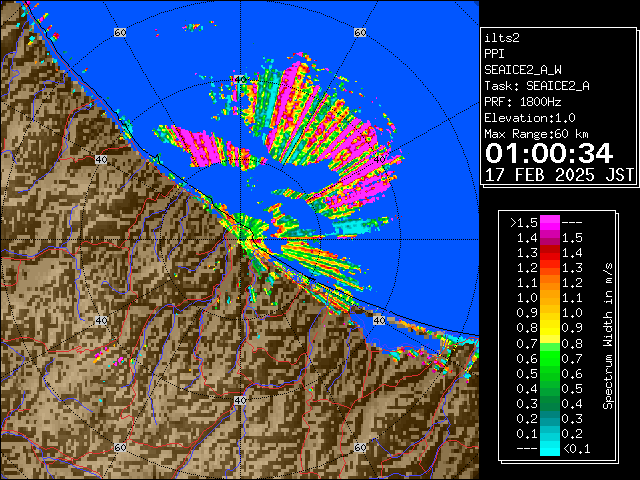640x480 pixels.
Task: Click the <0.1 legend label
Action: 576,449
